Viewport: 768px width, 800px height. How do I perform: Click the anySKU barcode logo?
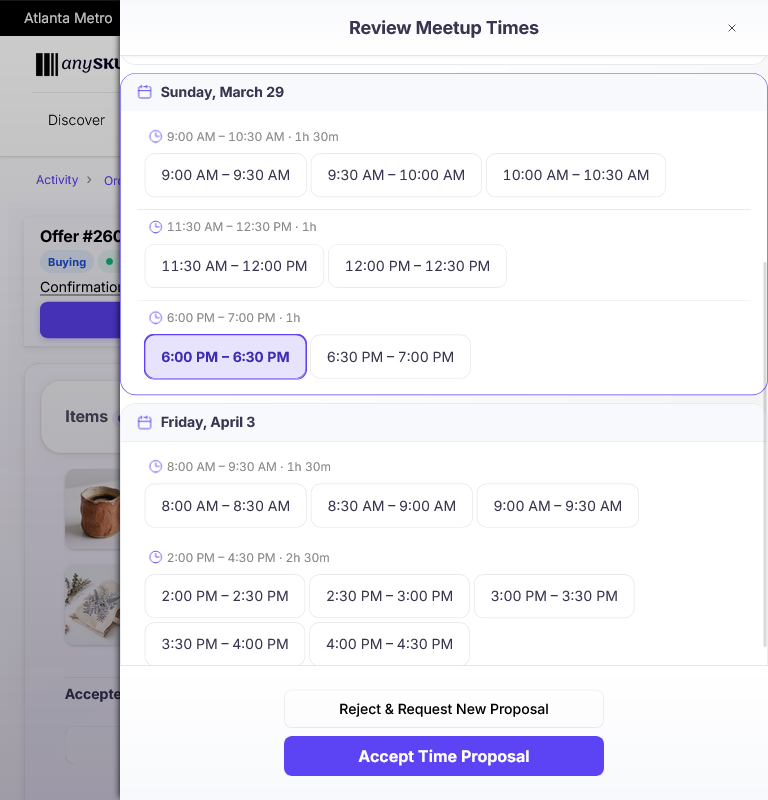[77, 64]
